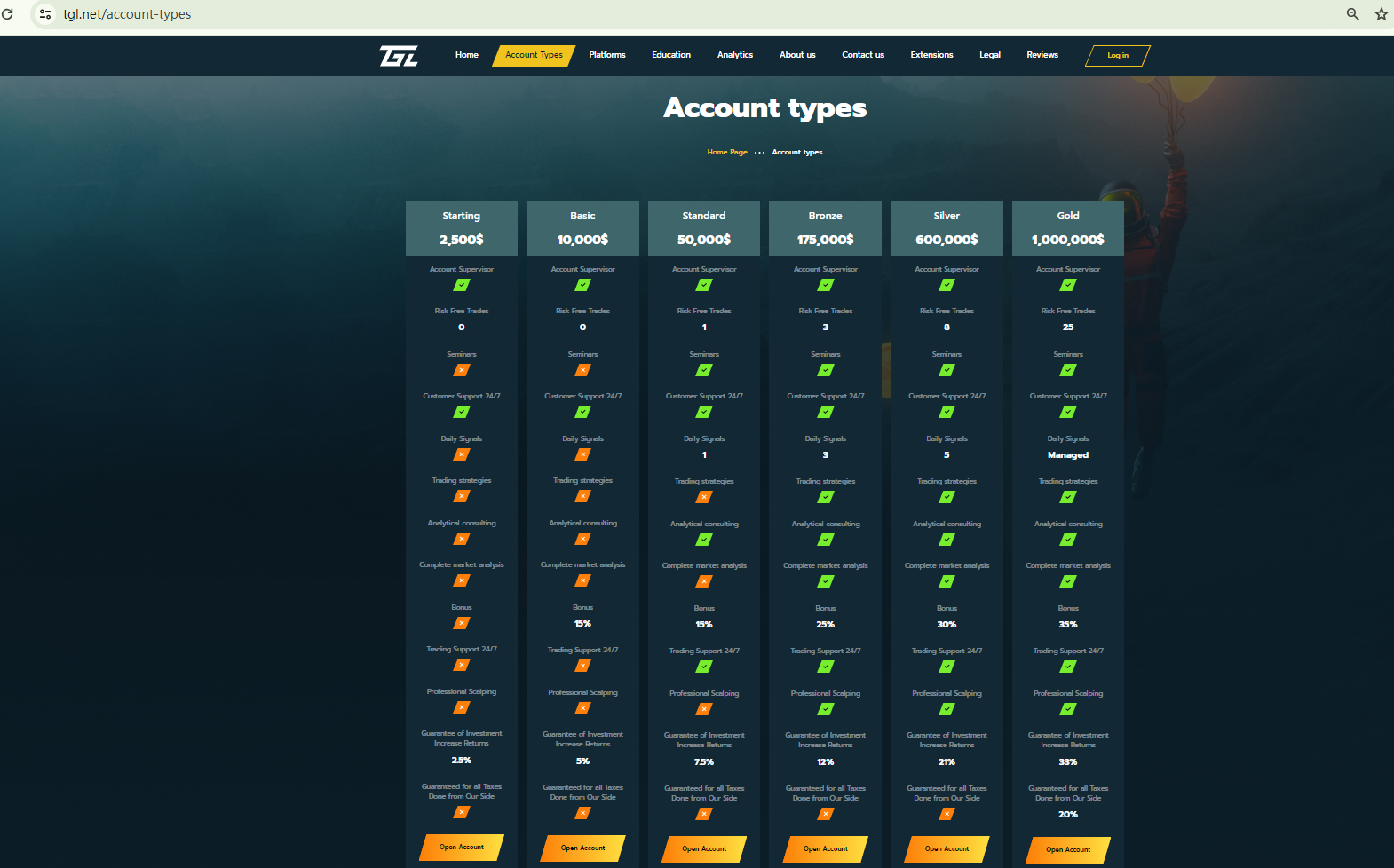Select the Account Types navigation tab
This screenshot has height=868, width=1394.
coord(534,55)
